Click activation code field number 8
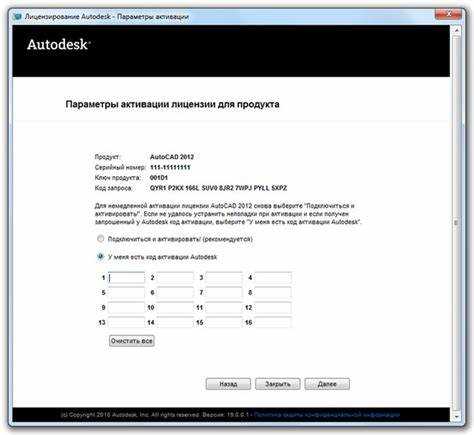Viewport: 474px width, 435px height. pos(273,292)
